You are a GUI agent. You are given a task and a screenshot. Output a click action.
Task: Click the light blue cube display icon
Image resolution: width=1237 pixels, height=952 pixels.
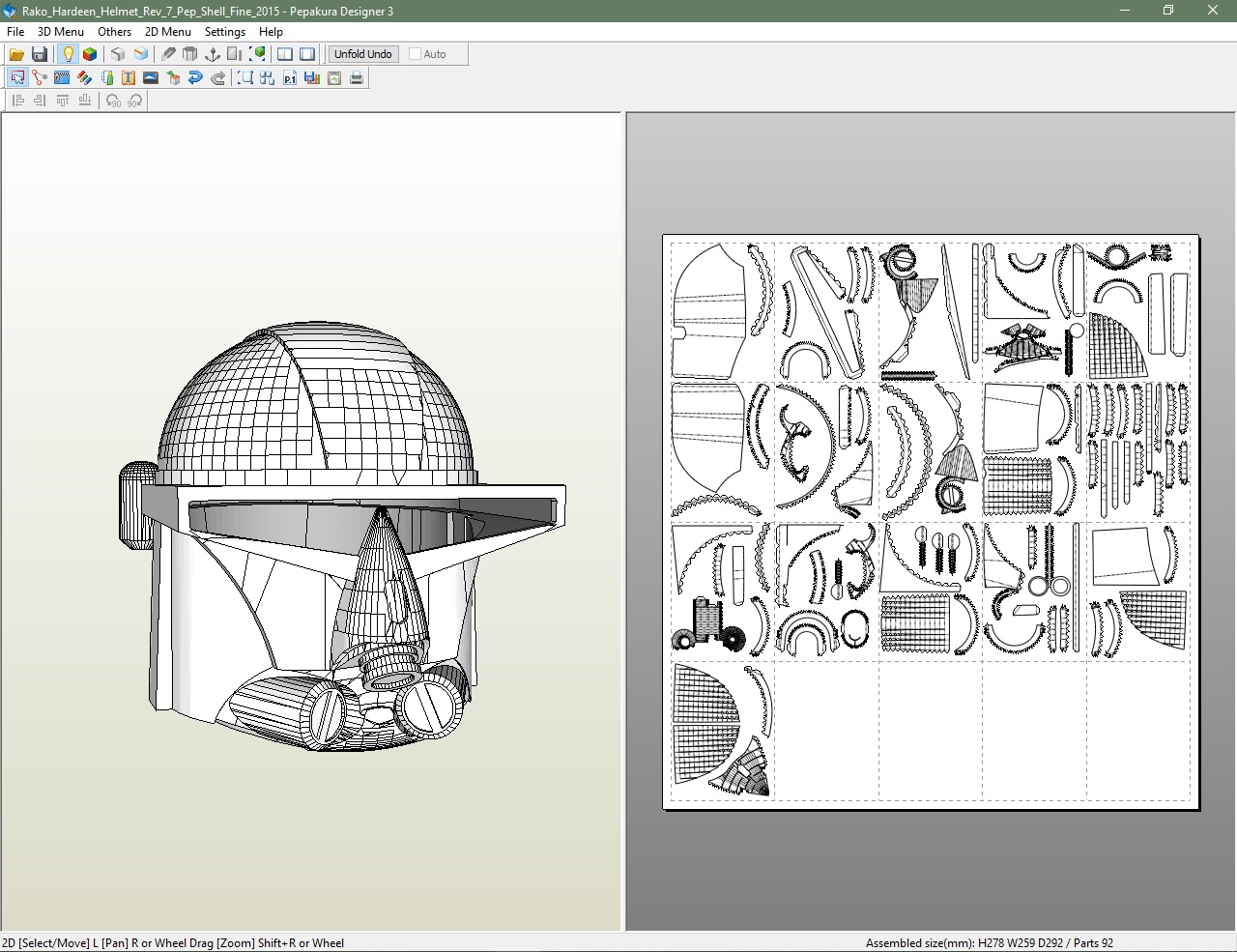click(141, 54)
